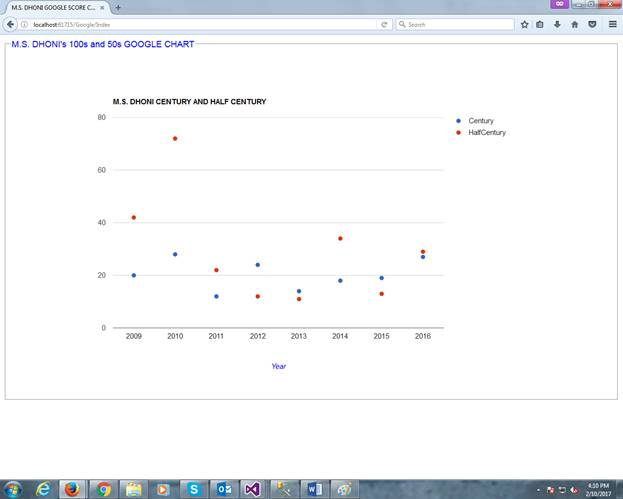The image size is (623, 499).
Task: Click the 2010 Century blue point
Action: pyautogui.click(x=175, y=254)
